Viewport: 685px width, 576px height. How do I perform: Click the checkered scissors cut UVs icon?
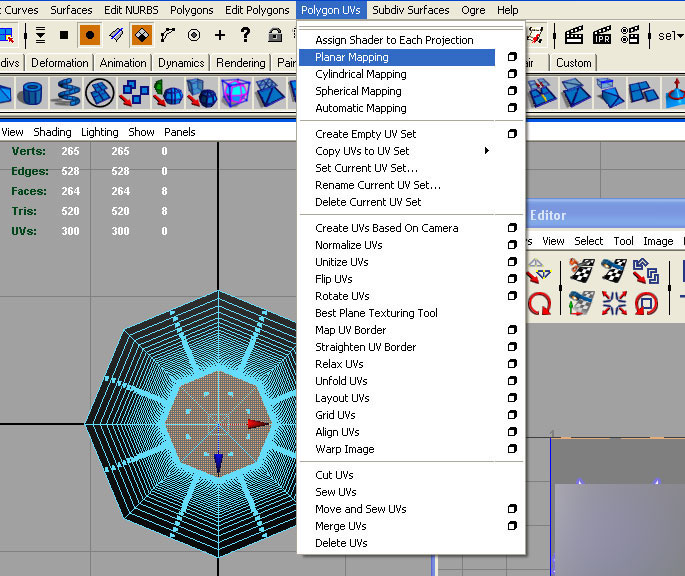point(581,270)
